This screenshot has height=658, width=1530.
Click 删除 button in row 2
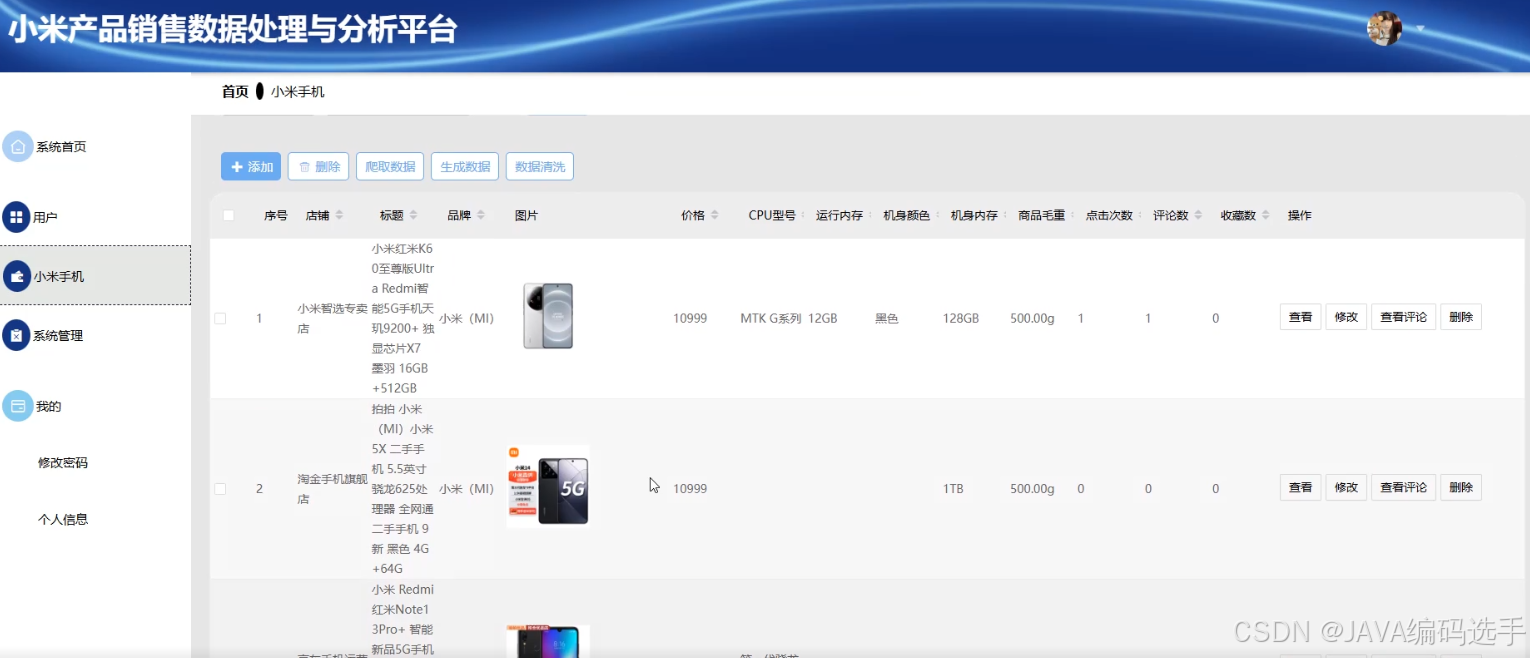(x=1461, y=487)
